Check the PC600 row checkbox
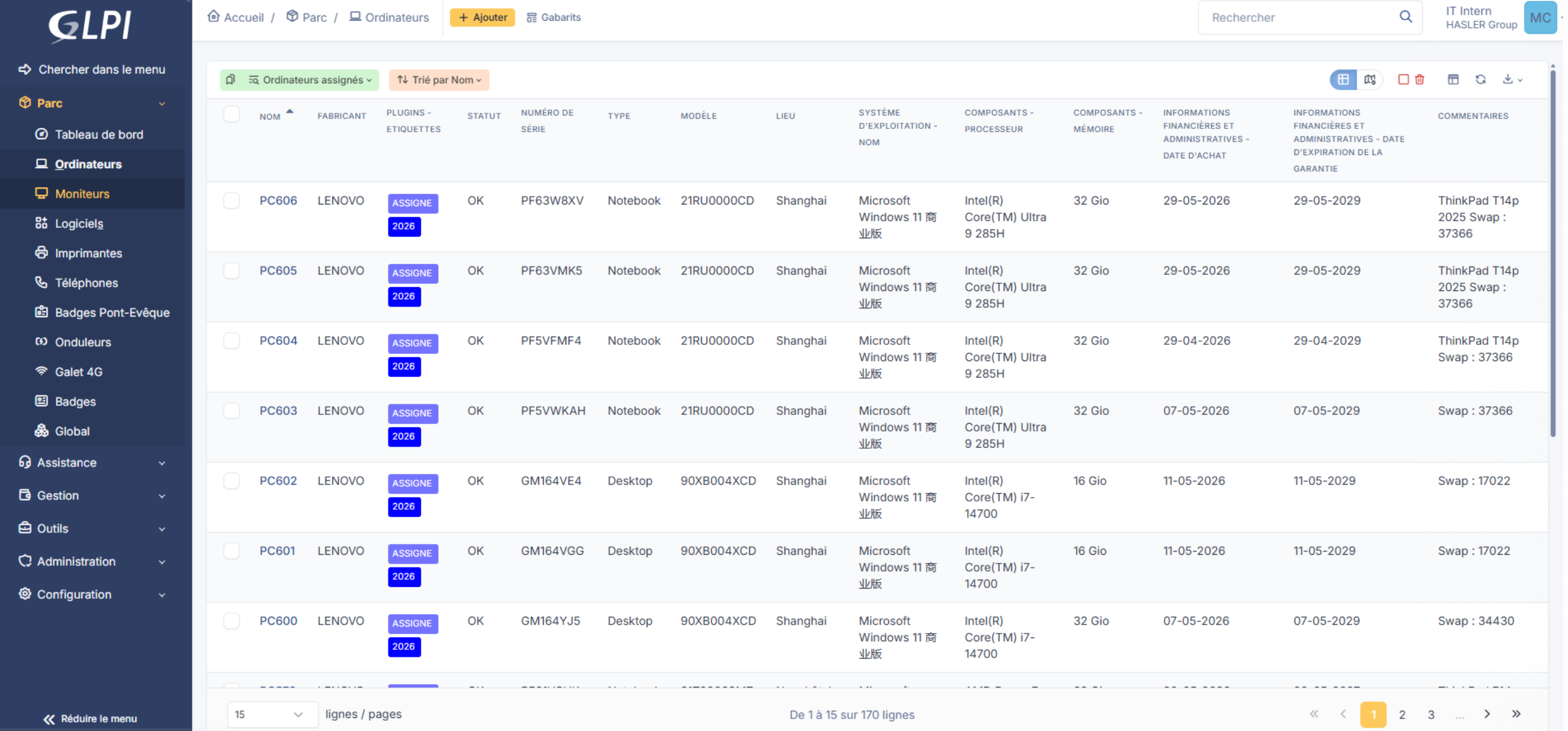 tap(231, 621)
